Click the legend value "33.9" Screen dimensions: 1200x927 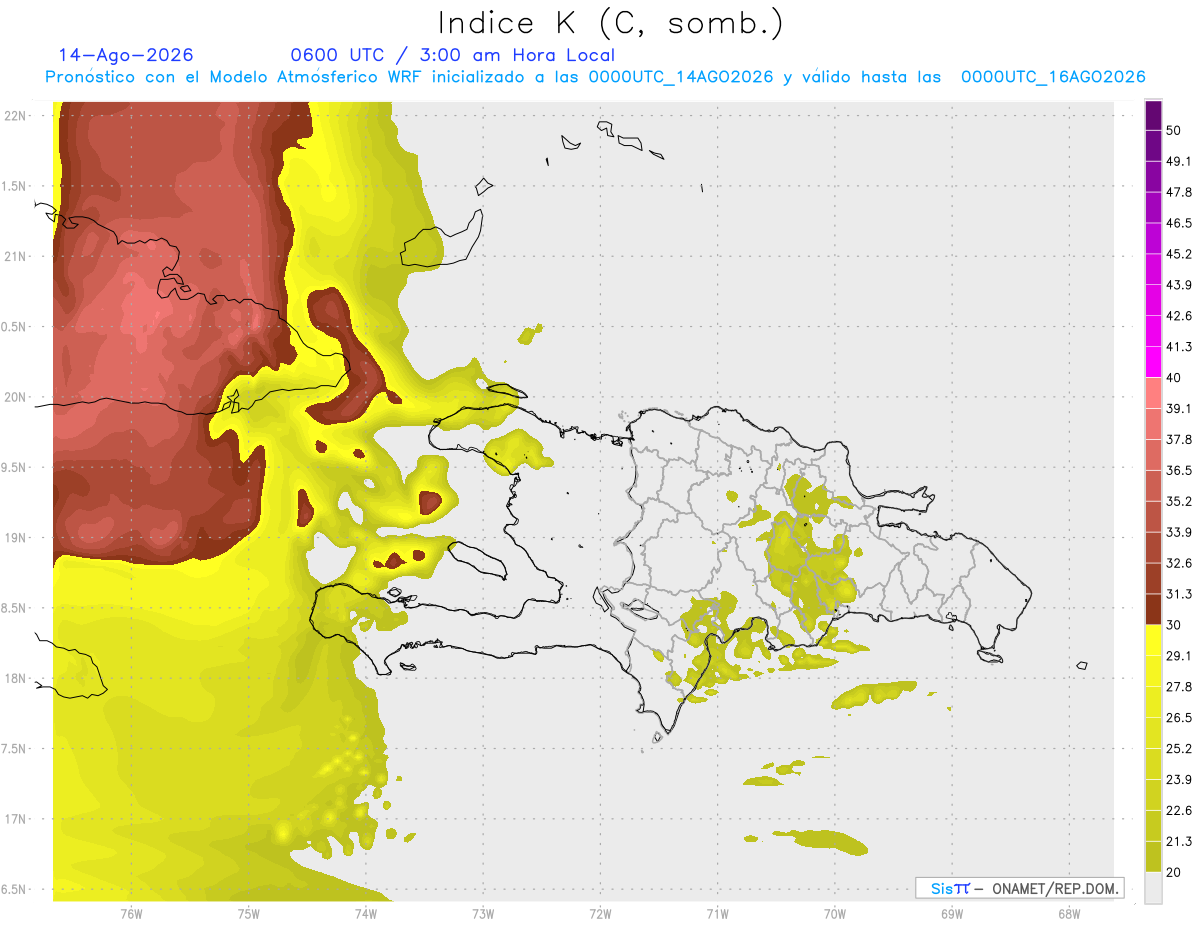(x=1179, y=532)
